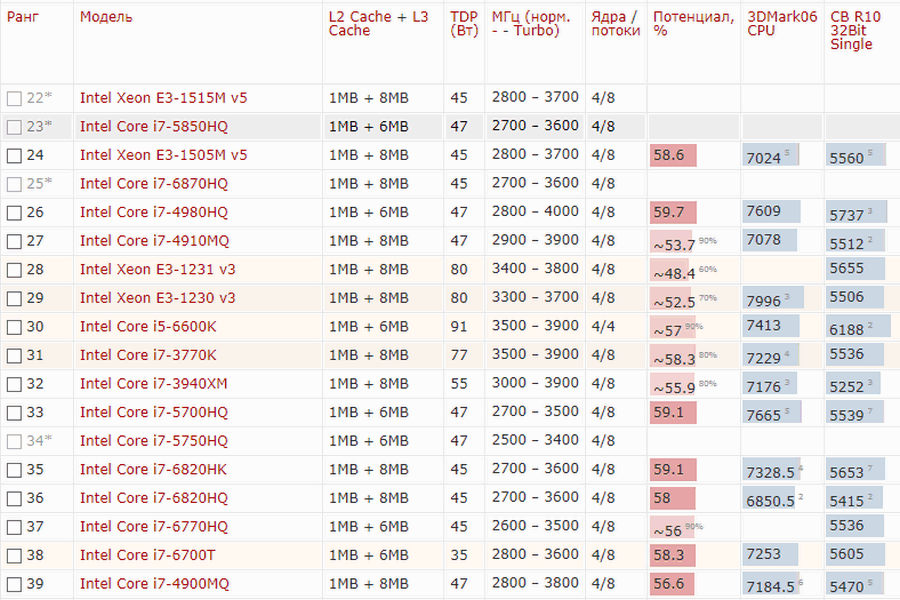Enable the checkbox for rank 33
900x600 pixels.
pyautogui.click(x=14, y=413)
